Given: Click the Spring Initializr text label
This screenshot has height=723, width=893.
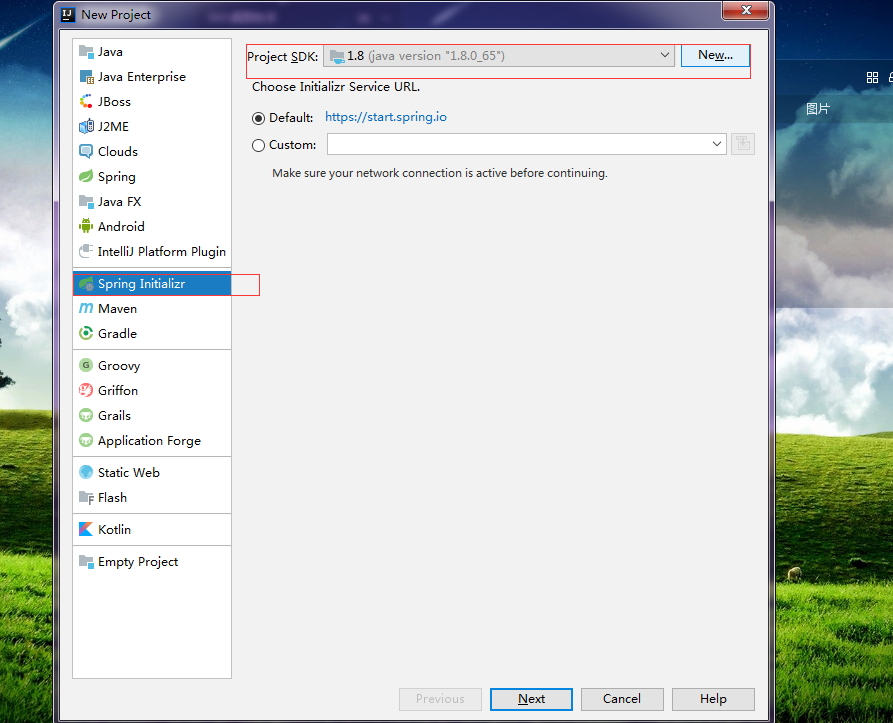Looking at the screenshot, I should click(x=141, y=284).
